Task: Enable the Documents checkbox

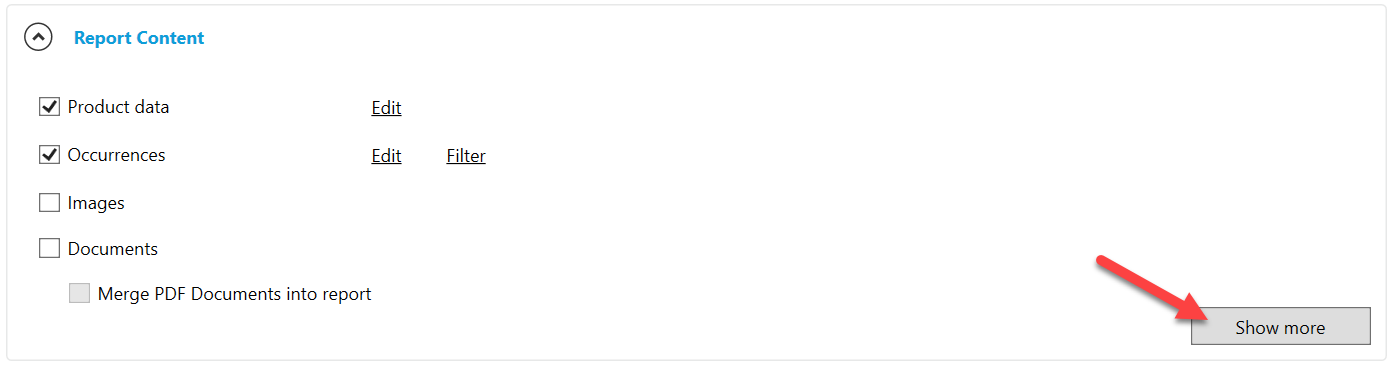Action: pyautogui.click(x=49, y=249)
